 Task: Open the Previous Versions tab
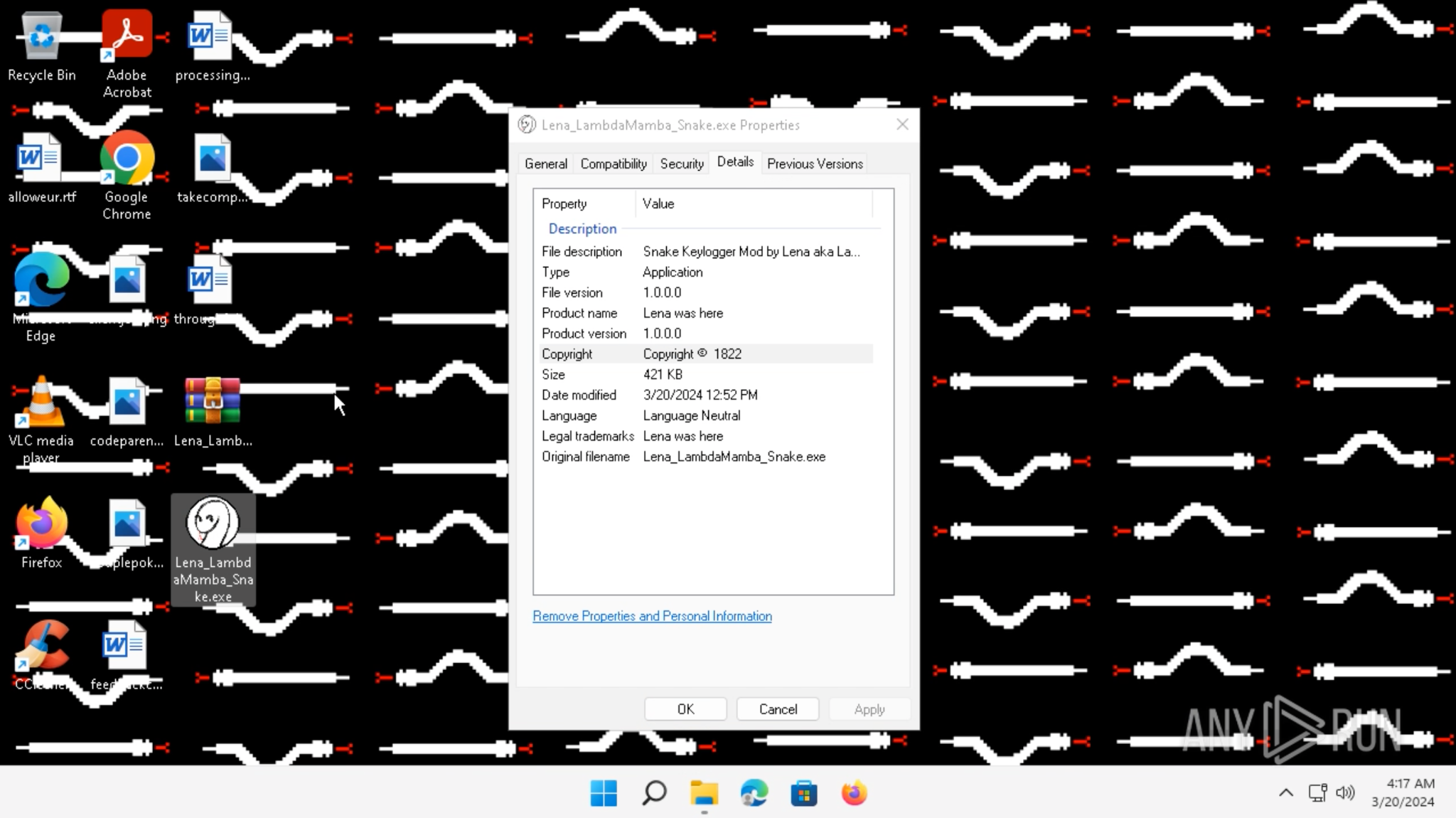815,164
